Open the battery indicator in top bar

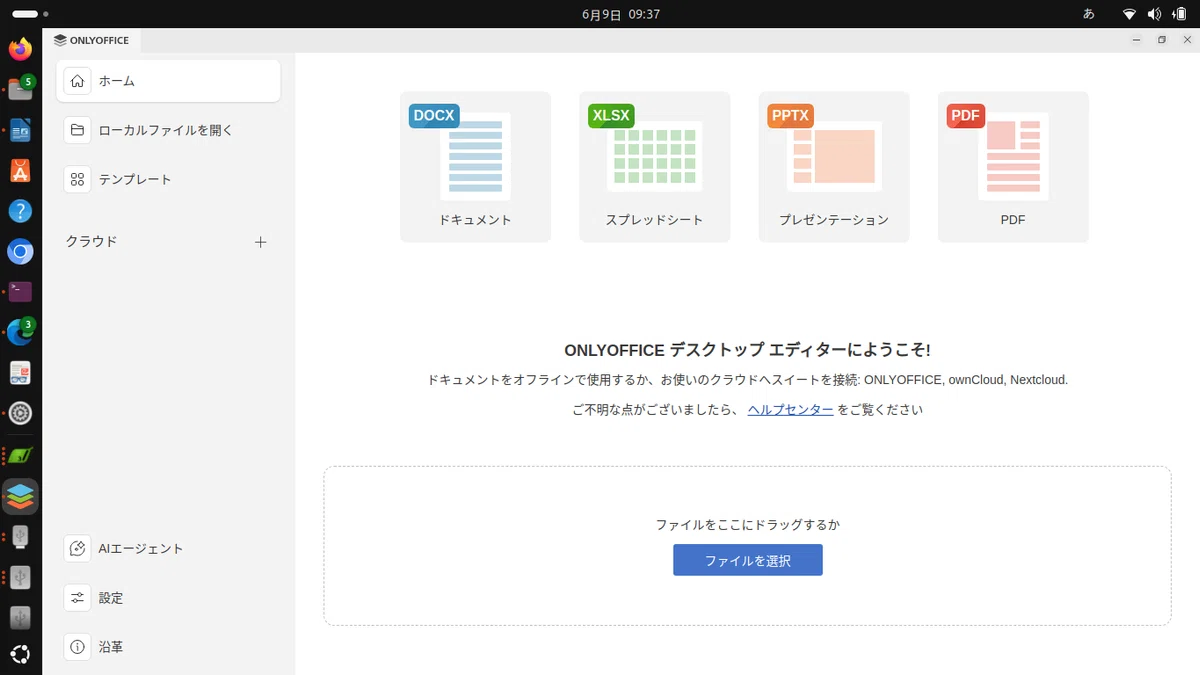[x=1180, y=14]
